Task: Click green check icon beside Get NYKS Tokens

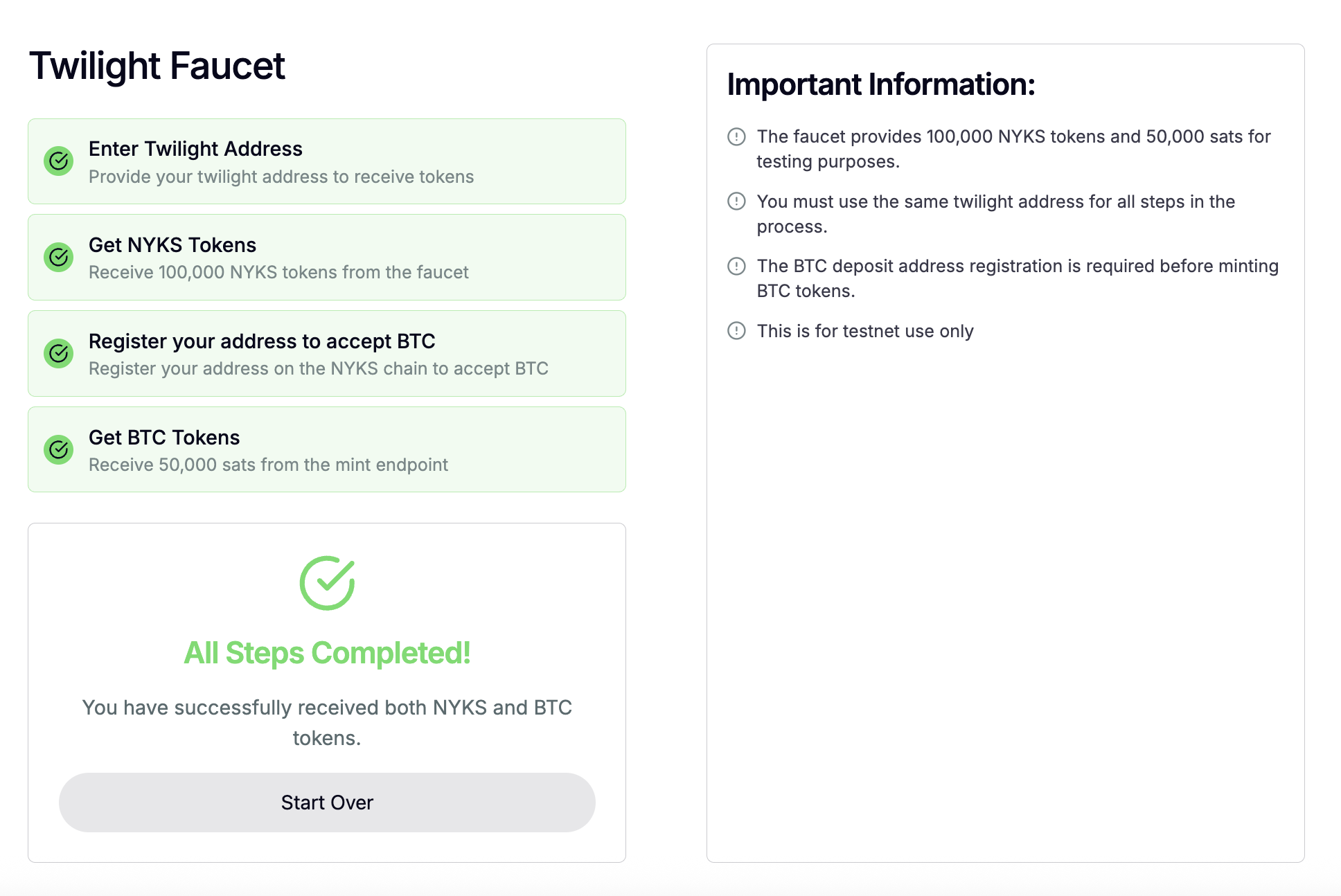Action: pyautogui.click(x=59, y=258)
